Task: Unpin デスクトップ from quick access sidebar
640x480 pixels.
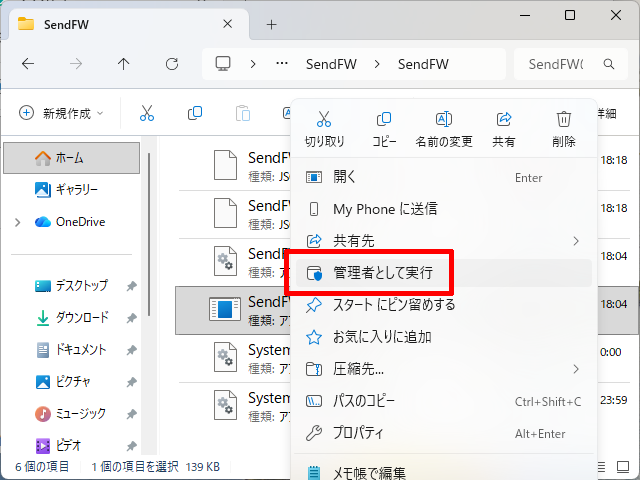Action: [x=132, y=286]
